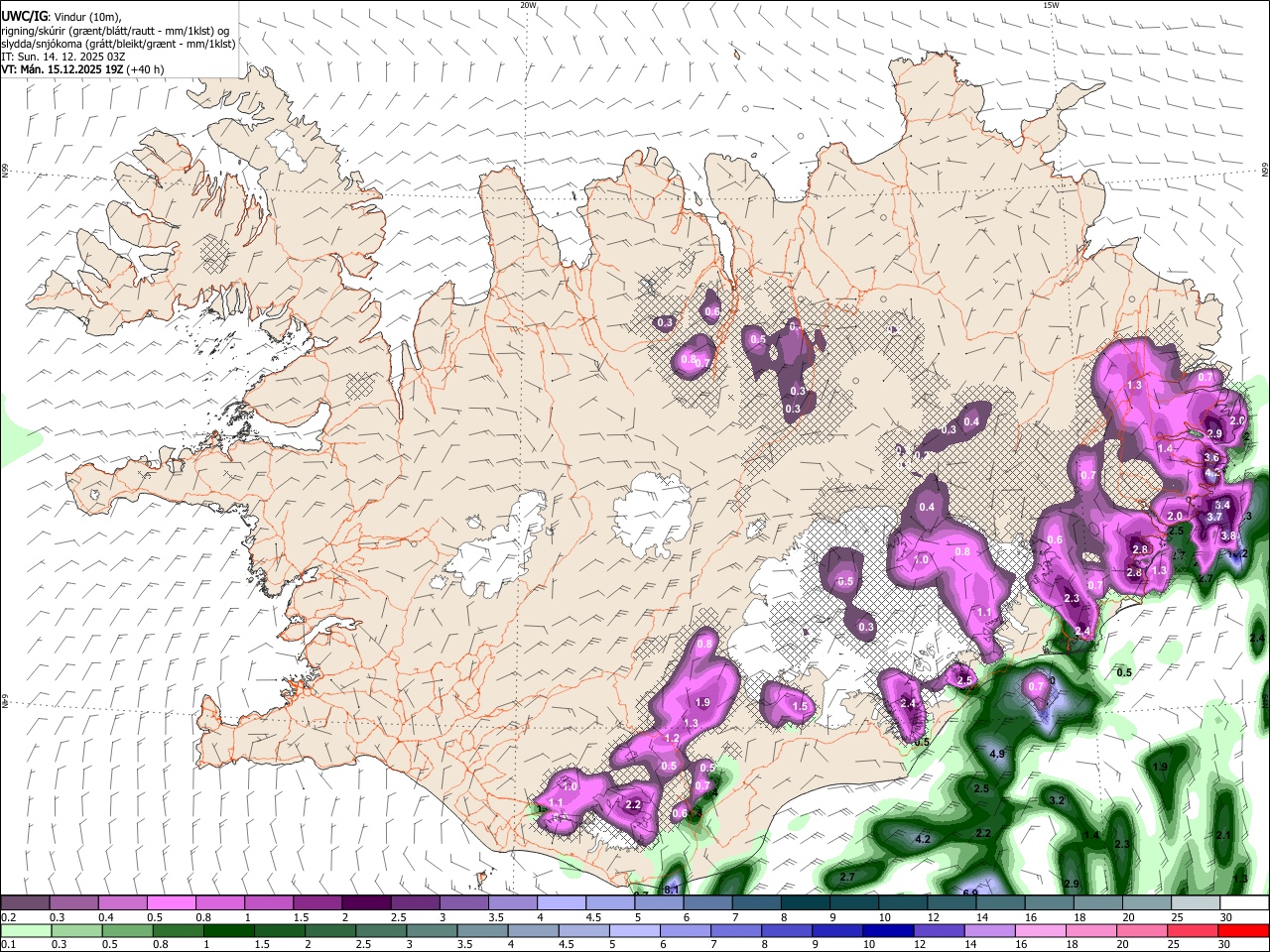Click the "3.6" snow value in the east
Image resolution: width=1270 pixels, height=952 pixels.
pos(1211,458)
